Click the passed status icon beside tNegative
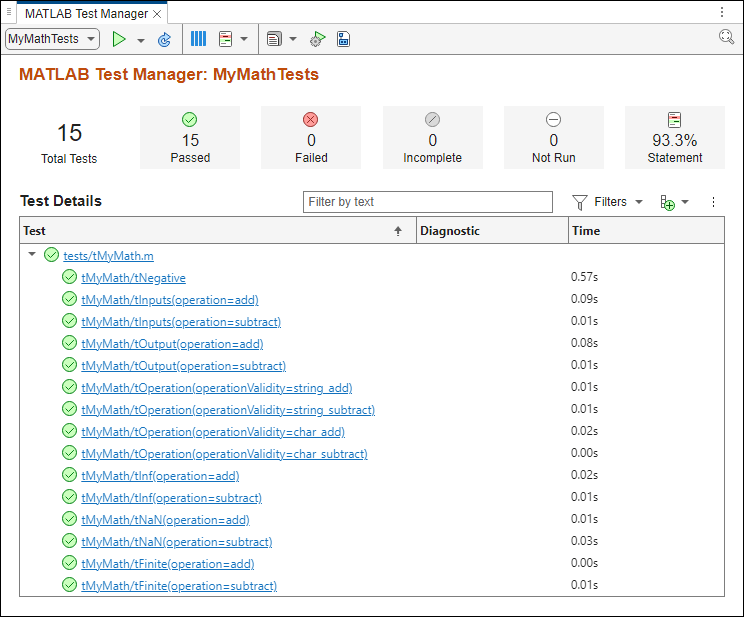The height and width of the screenshot is (617, 744). coord(69,277)
